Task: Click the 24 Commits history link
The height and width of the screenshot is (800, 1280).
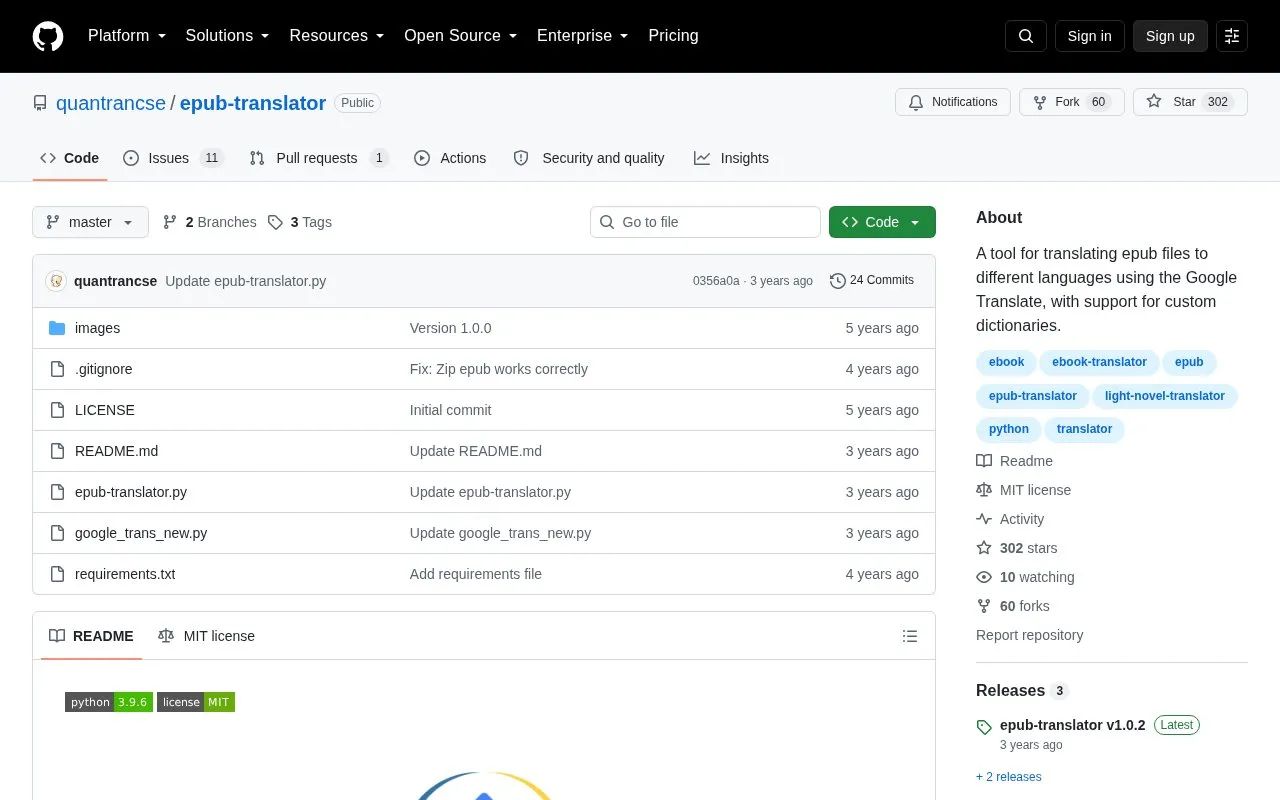Action: [x=872, y=281]
